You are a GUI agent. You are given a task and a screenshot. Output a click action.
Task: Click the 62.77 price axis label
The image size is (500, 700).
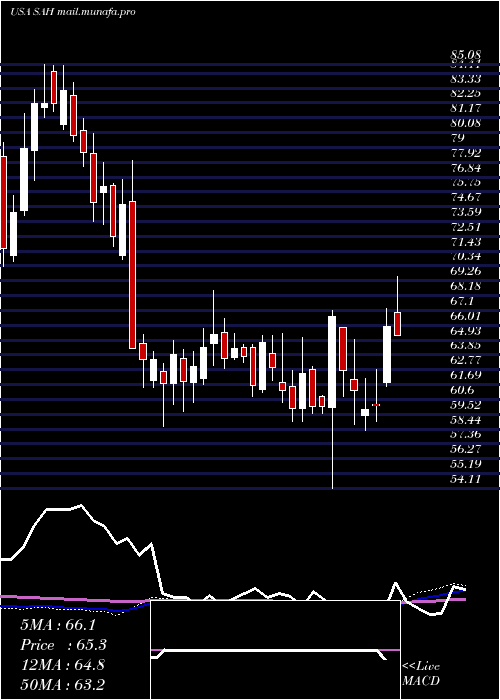tap(466, 360)
